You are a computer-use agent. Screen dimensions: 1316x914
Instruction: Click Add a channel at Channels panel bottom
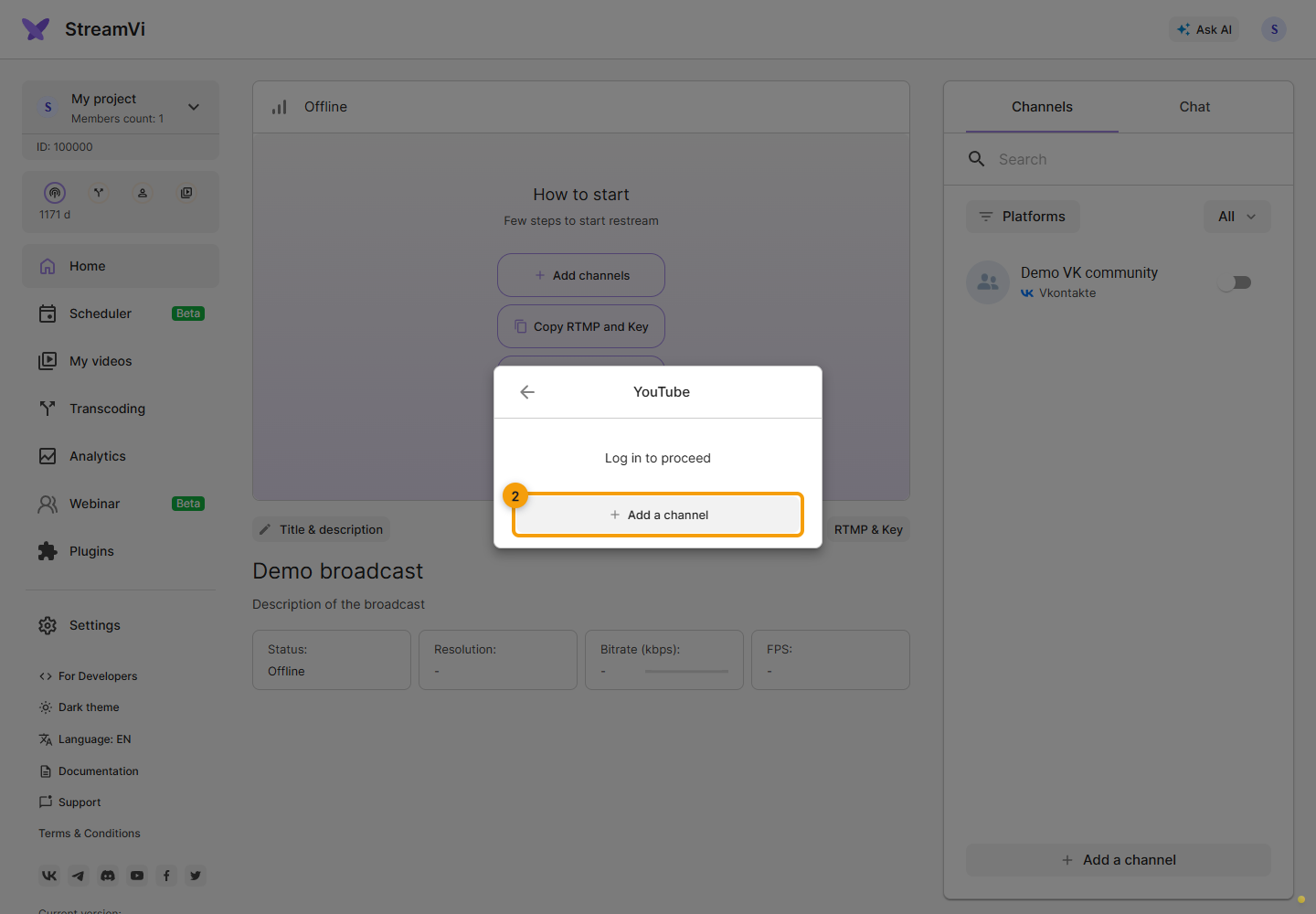click(x=1119, y=860)
